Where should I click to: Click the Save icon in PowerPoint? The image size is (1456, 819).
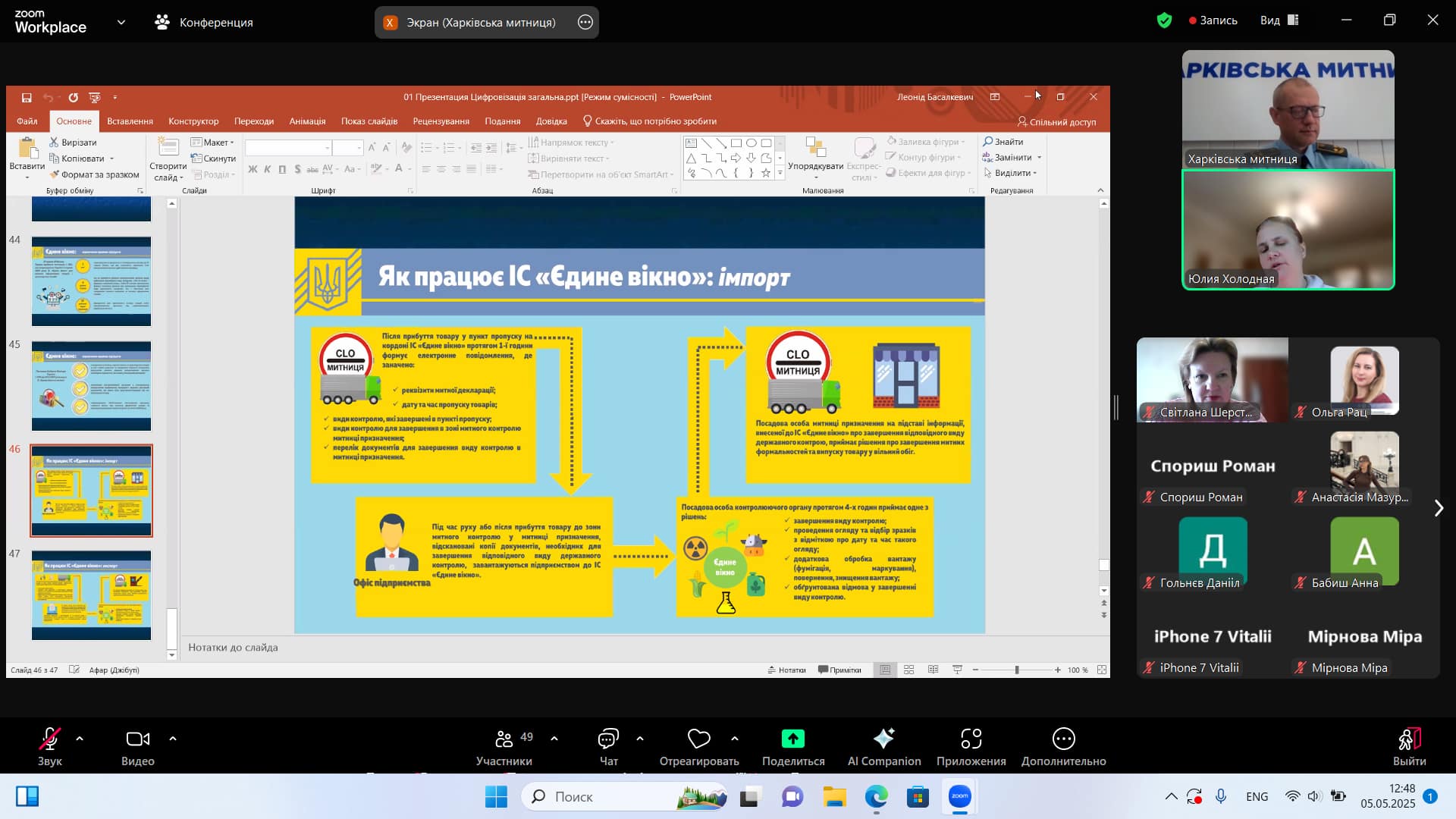(27, 97)
